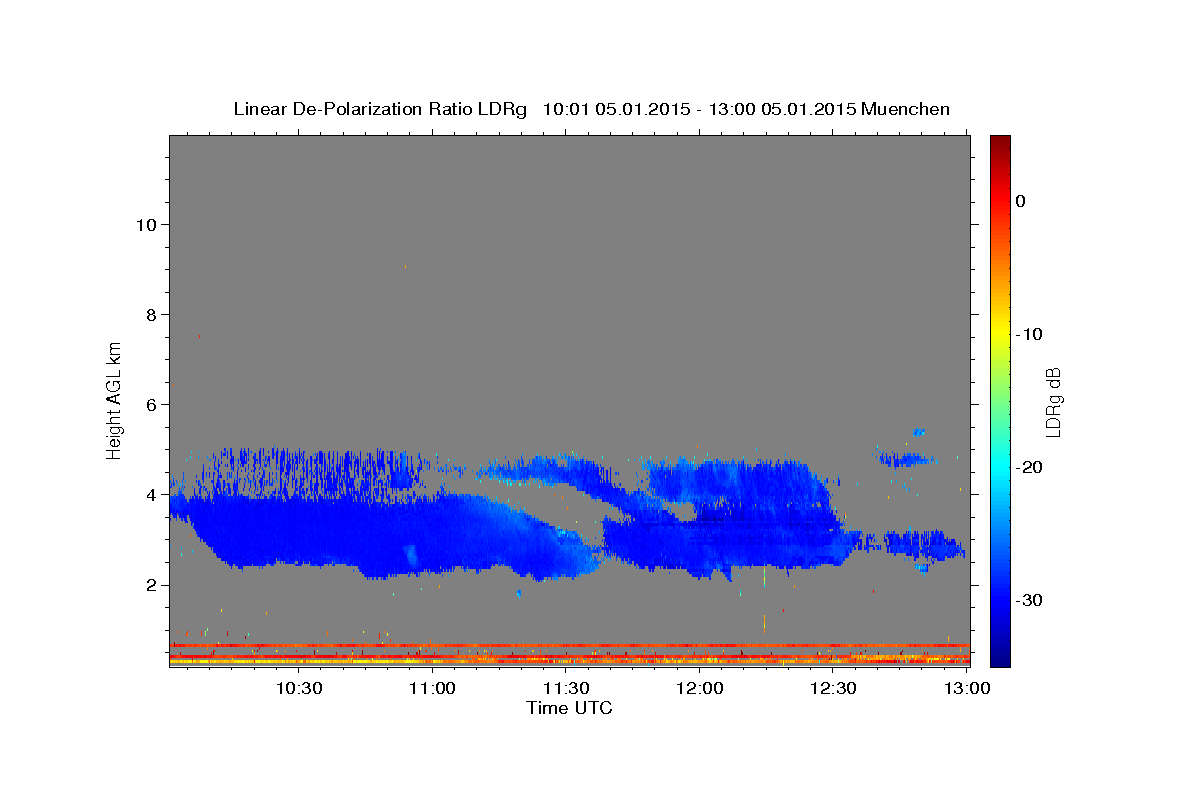Click the plot title 'Linear De-Polarization Ratio LDRg'
This screenshot has height=800, width=1200.
(380, 109)
